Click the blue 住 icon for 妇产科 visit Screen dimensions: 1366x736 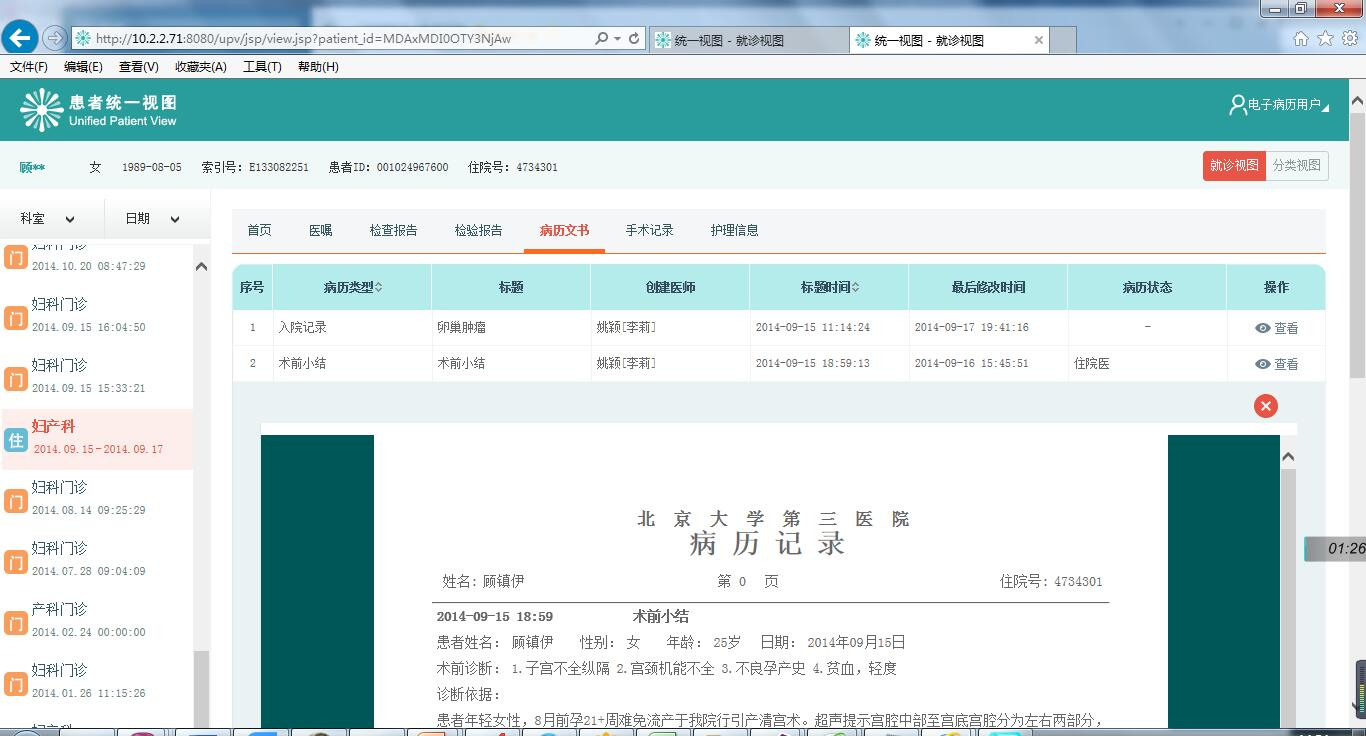tap(15, 439)
